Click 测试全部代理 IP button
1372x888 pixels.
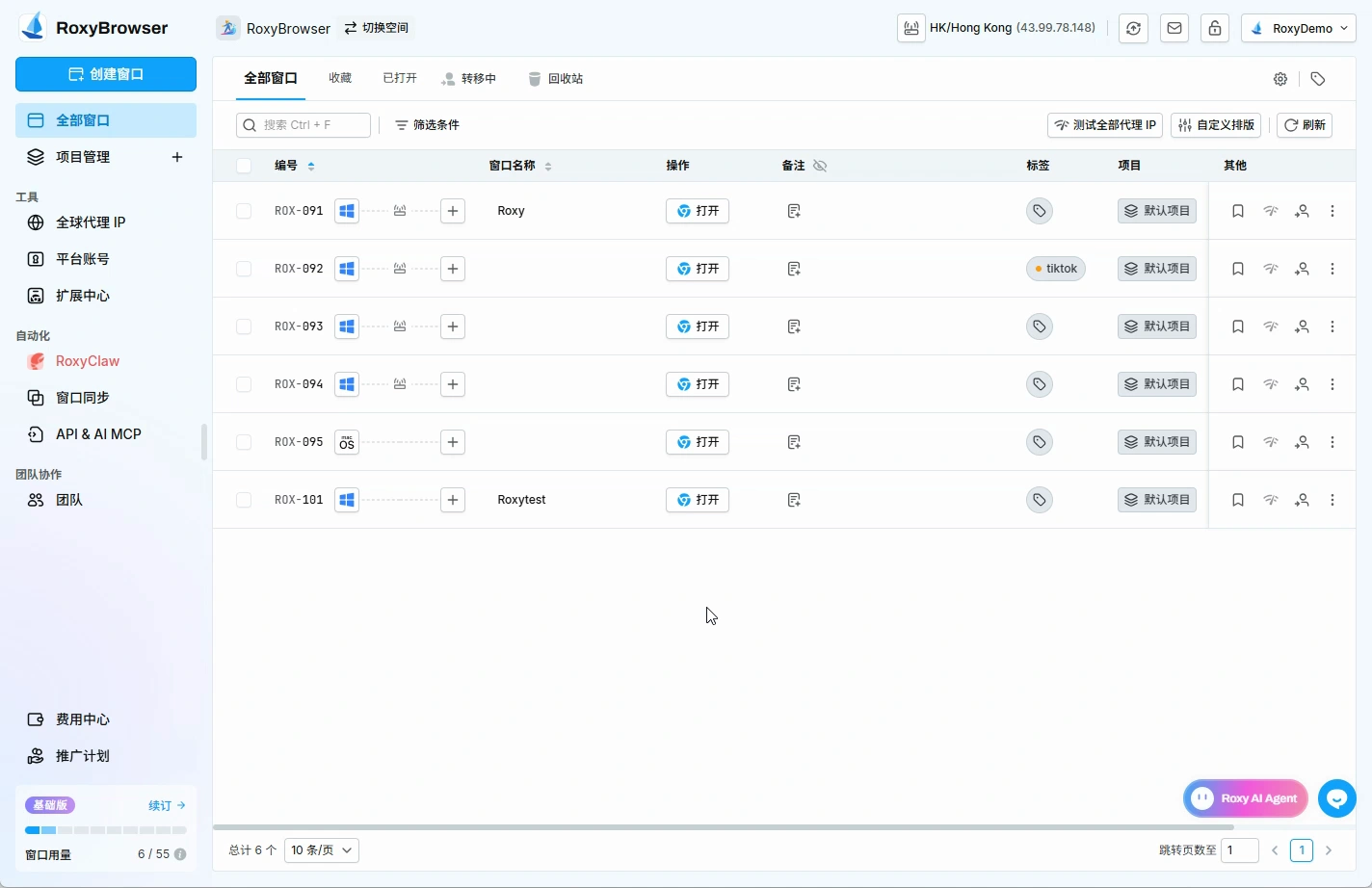[x=1105, y=125]
